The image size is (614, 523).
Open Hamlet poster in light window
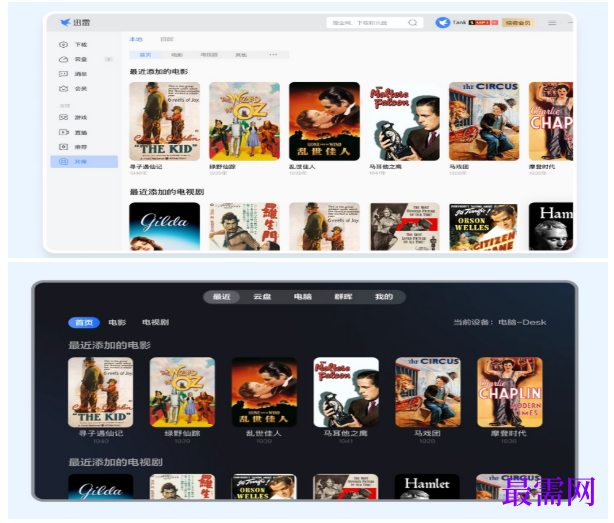(x=551, y=226)
